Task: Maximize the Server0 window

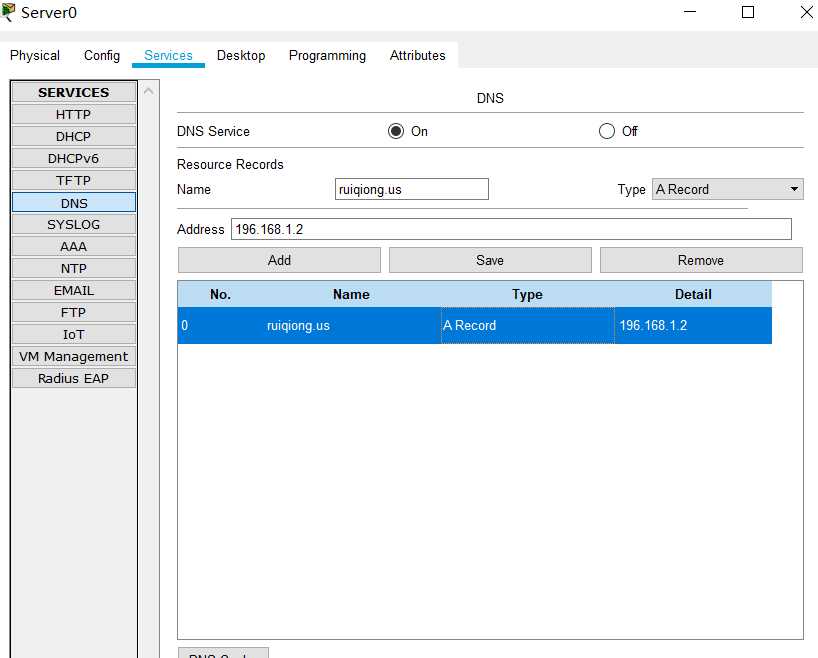Action: pos(748,11)
